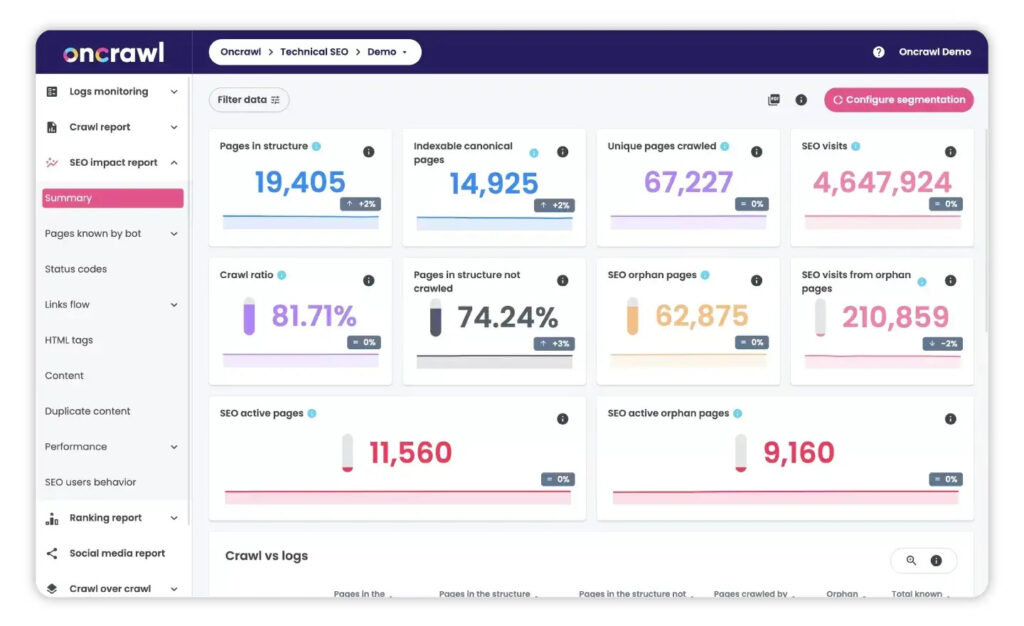This screenshot has width=1024, height=626.
Task: Click the PDF export icon near Configure segmentation
Action: pos(772,100)
